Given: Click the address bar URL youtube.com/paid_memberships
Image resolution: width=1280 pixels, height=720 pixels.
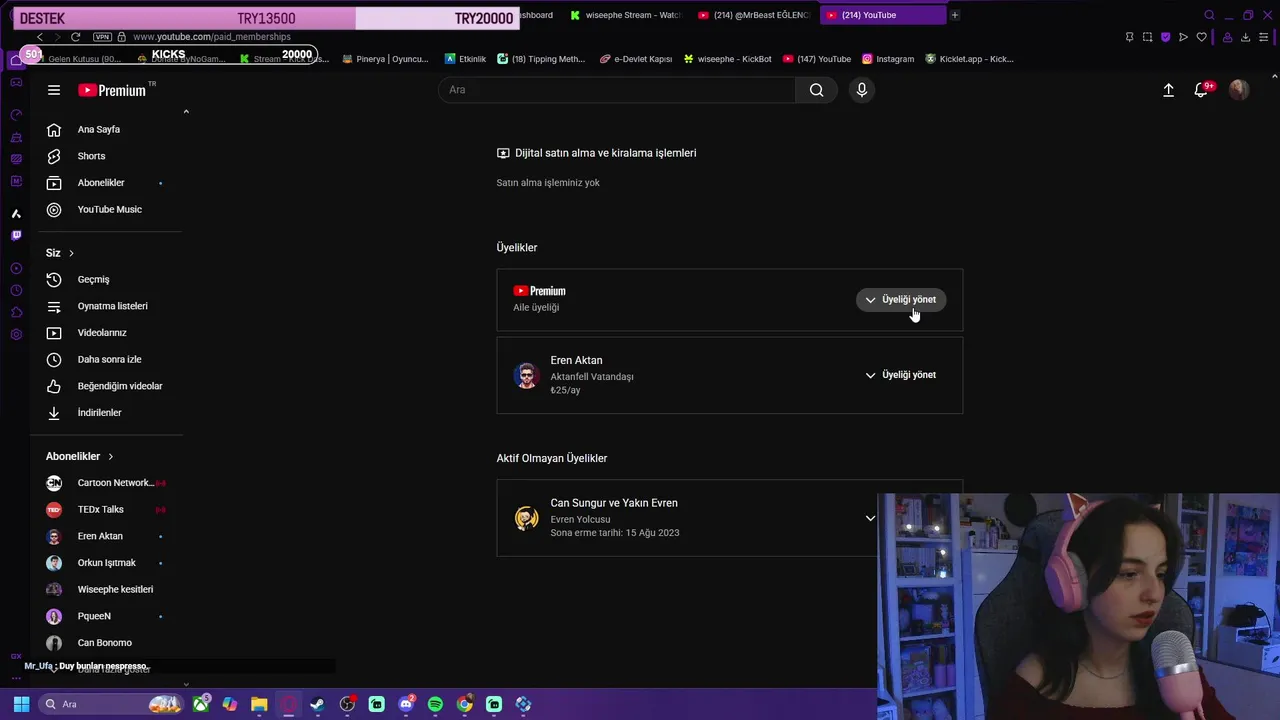Looking at the screenshot, I should (212, 37).
